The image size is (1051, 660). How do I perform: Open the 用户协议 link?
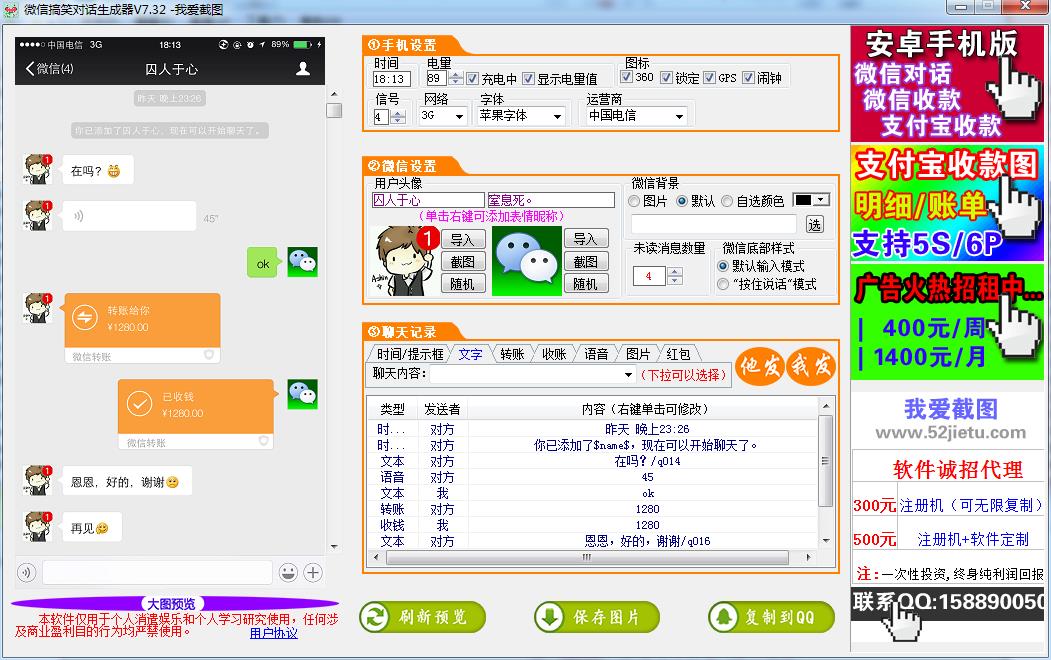(273, 633)
